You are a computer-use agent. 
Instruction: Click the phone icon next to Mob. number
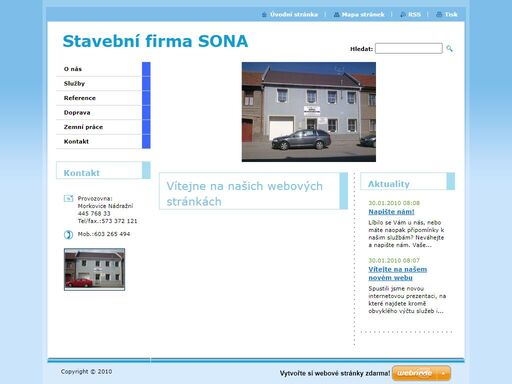click(68, 235)
